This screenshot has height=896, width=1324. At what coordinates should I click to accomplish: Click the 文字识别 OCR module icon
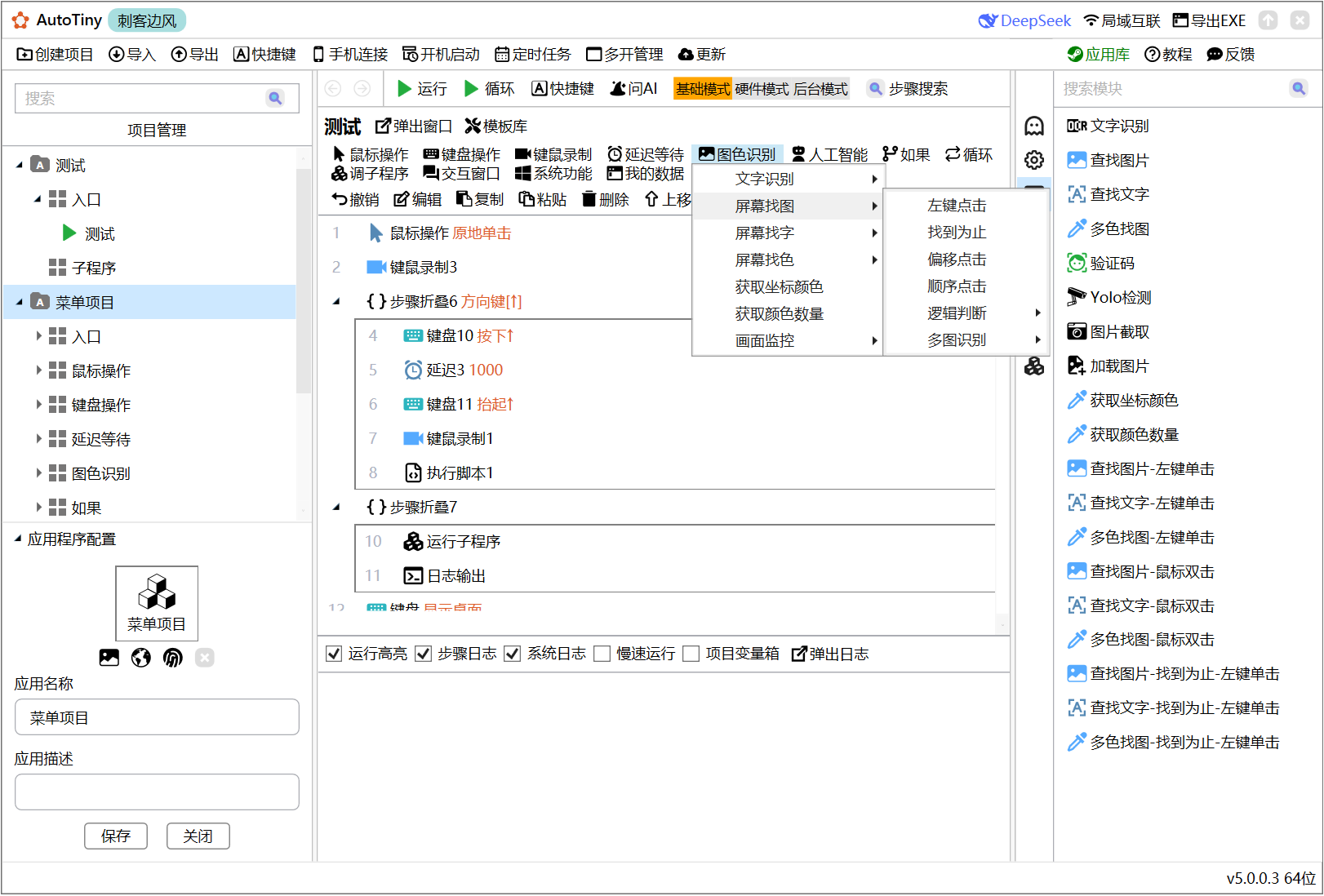(x=1077, y=126)
